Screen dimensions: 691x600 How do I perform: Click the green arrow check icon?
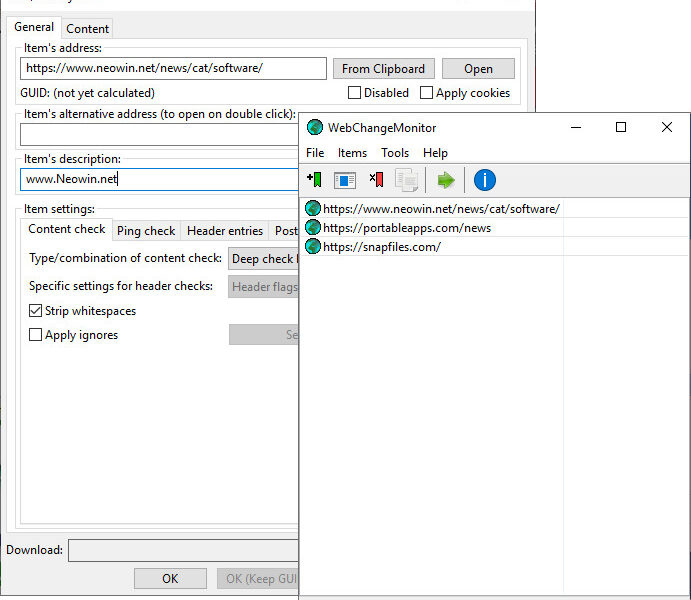pos(446,180)
